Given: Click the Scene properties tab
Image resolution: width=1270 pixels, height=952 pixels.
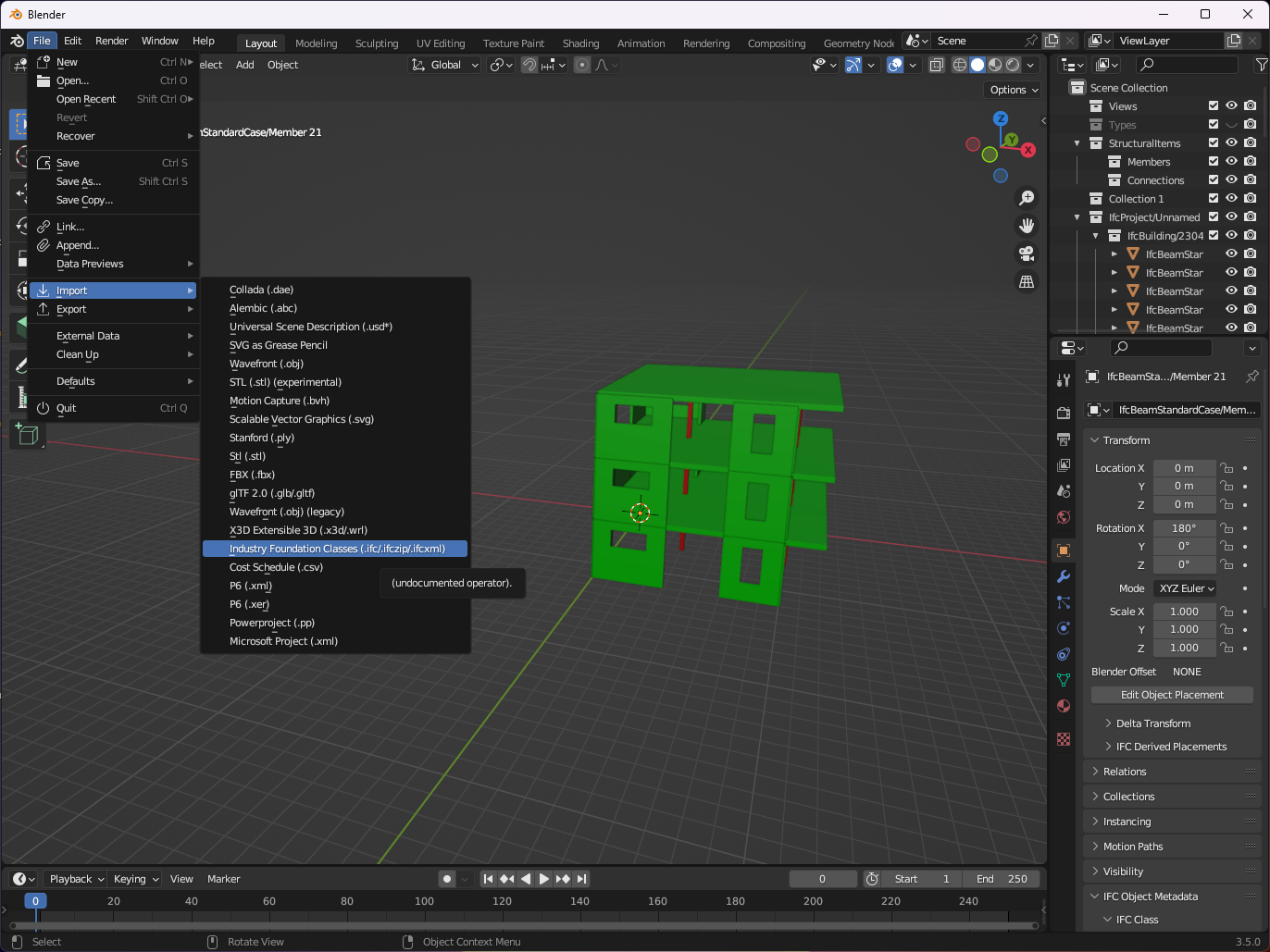Looking at the screenshot, I should 1063,490.
